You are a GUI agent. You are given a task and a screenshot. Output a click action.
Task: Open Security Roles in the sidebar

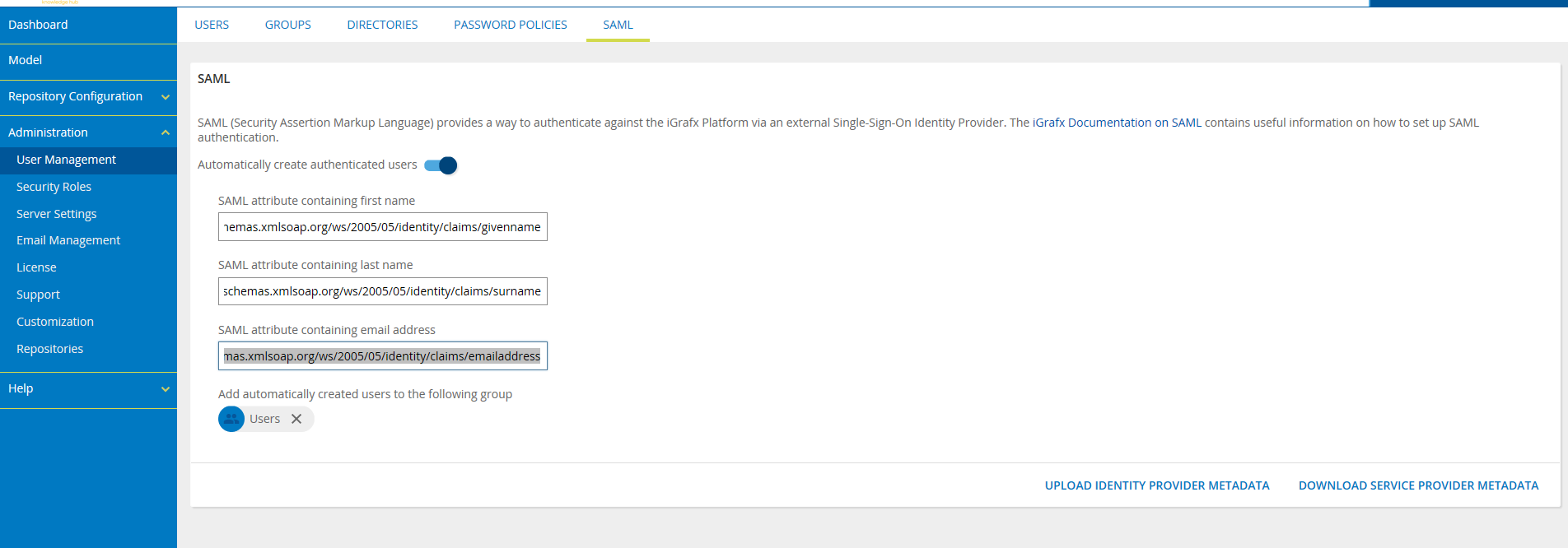(54, 187)
